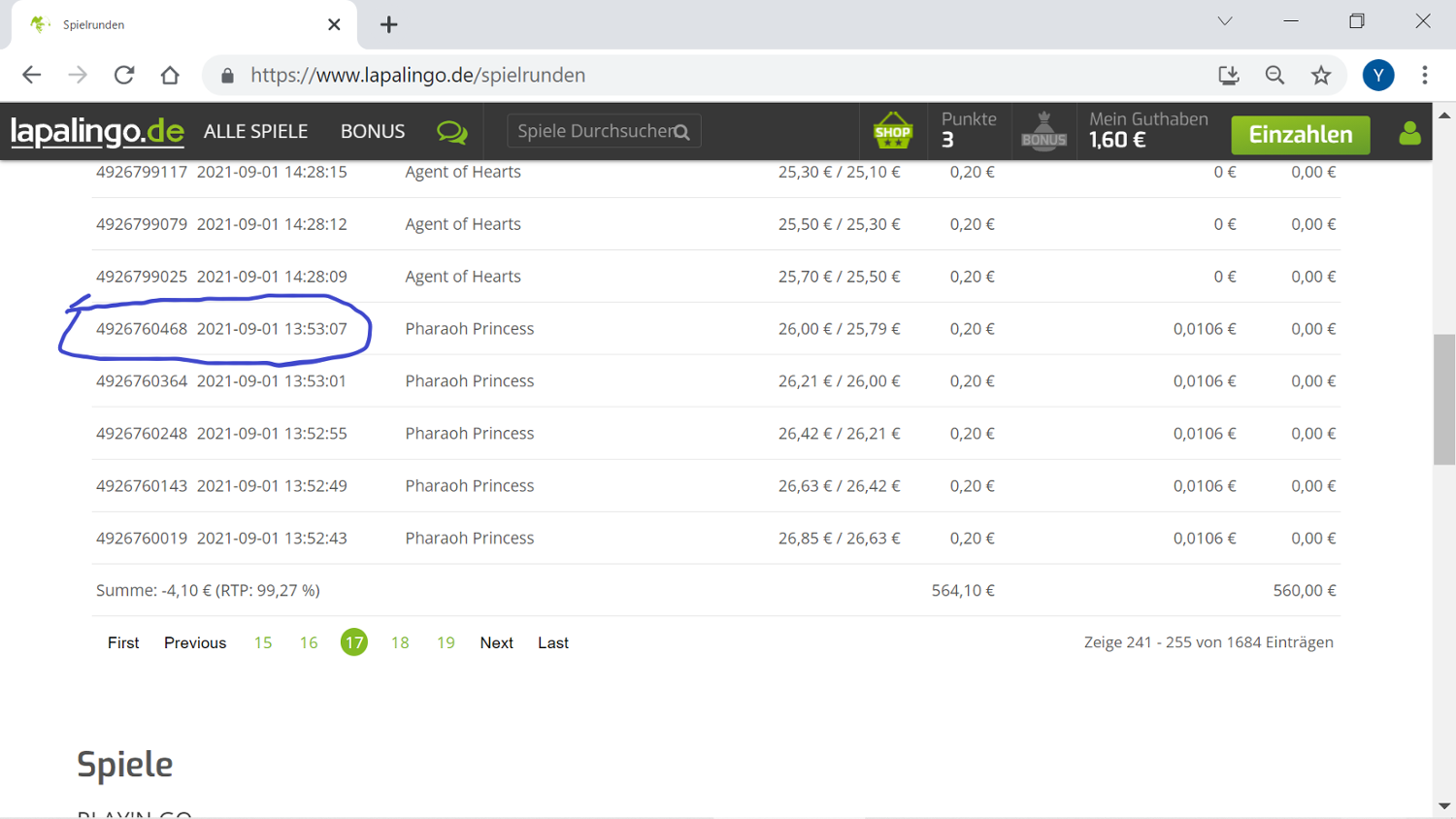The image size is (1456, 819).
Task: Go to browser home icon
Action: click(170, 75)
